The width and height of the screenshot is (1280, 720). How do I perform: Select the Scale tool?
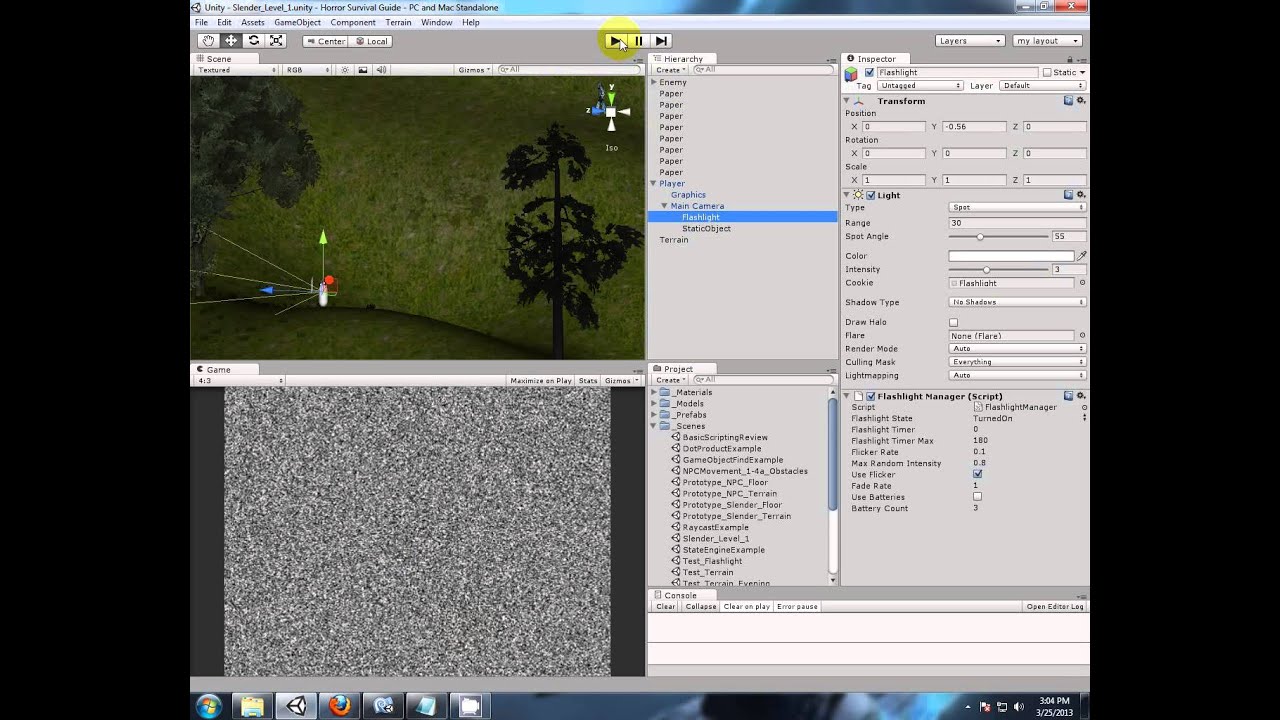[x=277, y=41]
